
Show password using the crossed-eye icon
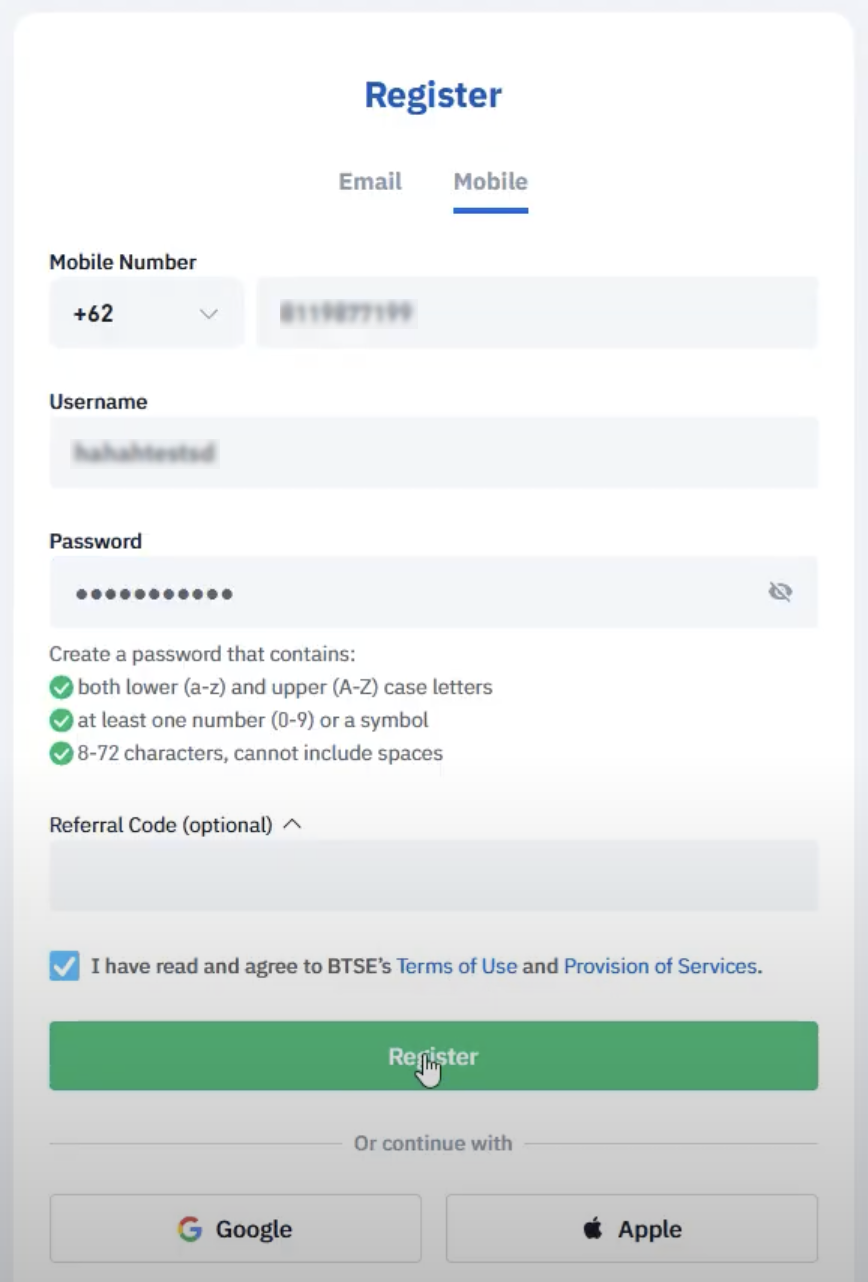click(780, 592)
